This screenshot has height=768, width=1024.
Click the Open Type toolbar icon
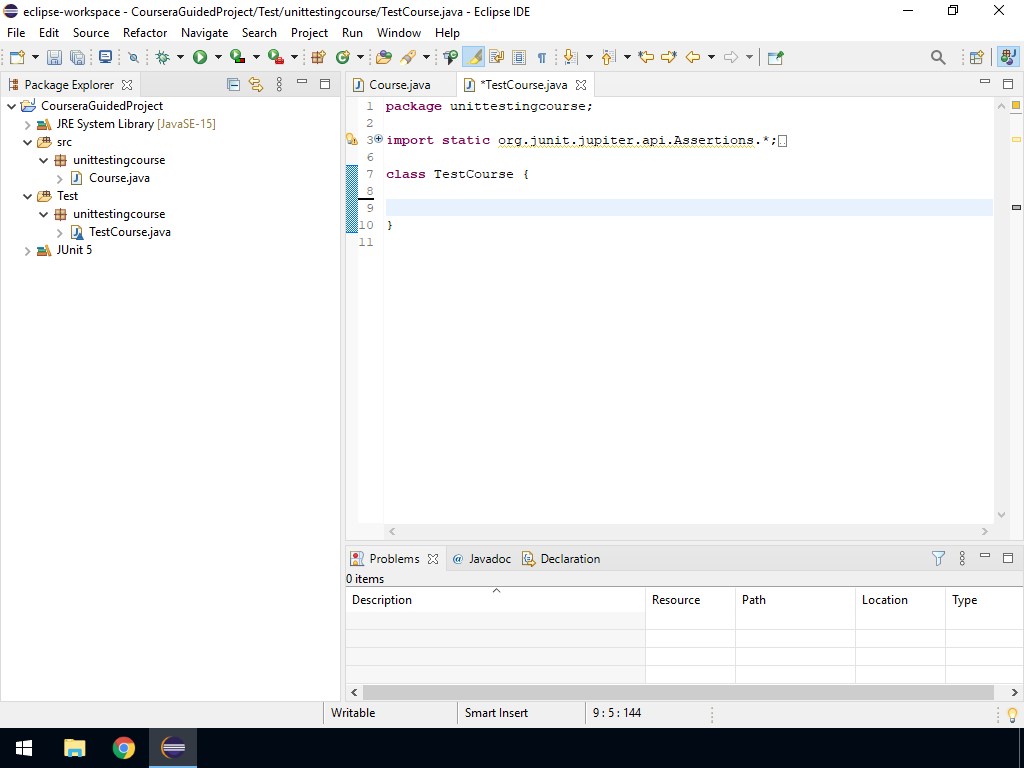(383, 58)
